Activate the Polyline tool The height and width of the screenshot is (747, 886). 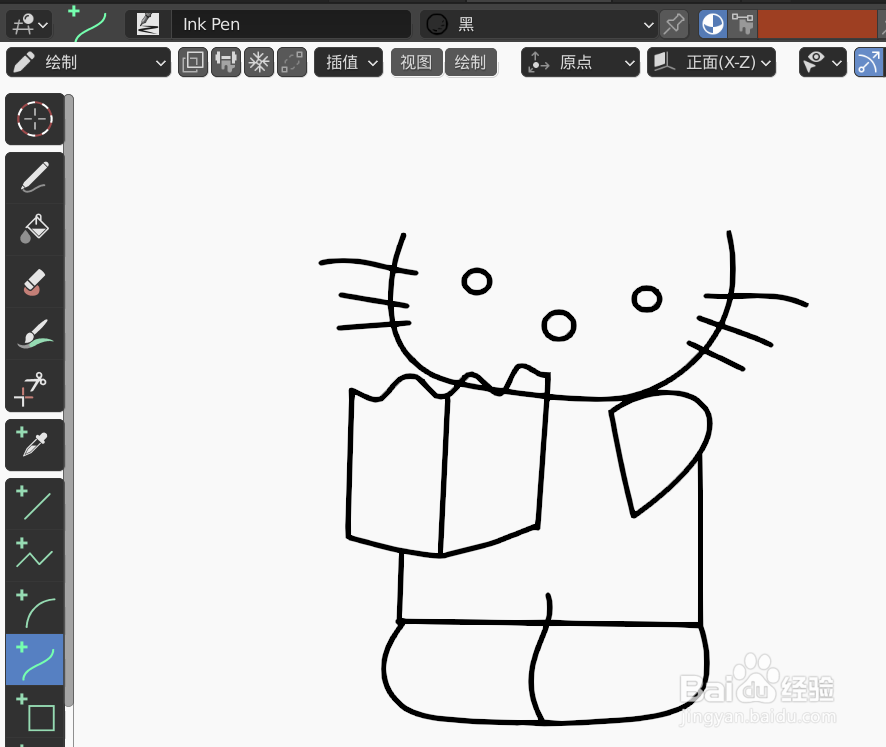pos(34,555)
